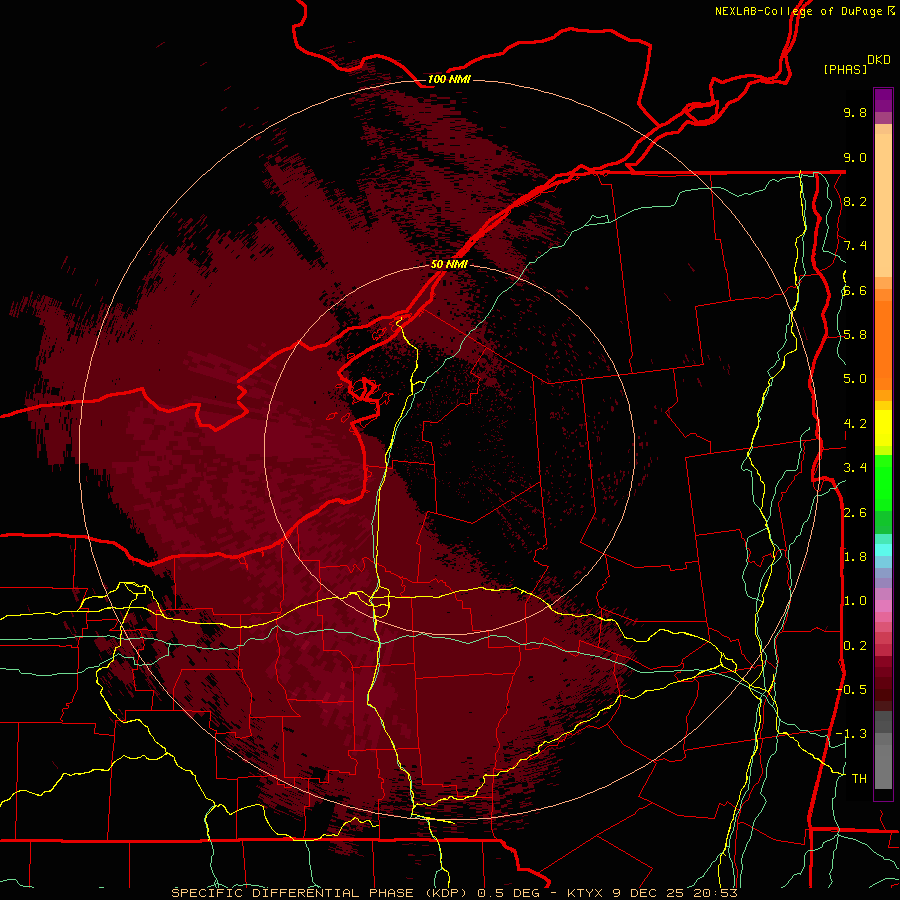
Task: Click the 0.2 value on the color scale
Action: 855,646
